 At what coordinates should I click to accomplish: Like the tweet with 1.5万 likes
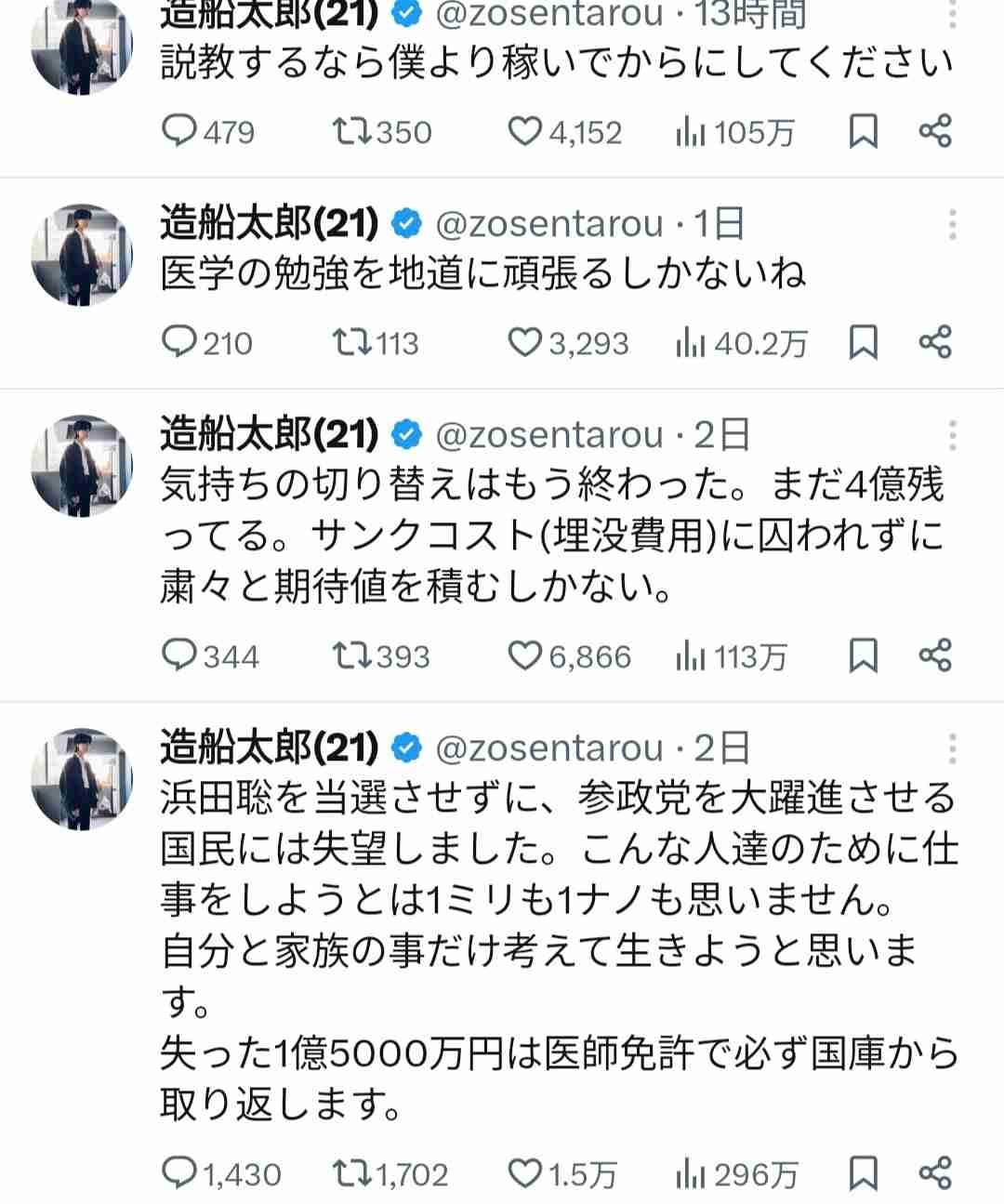point(525,1173)
